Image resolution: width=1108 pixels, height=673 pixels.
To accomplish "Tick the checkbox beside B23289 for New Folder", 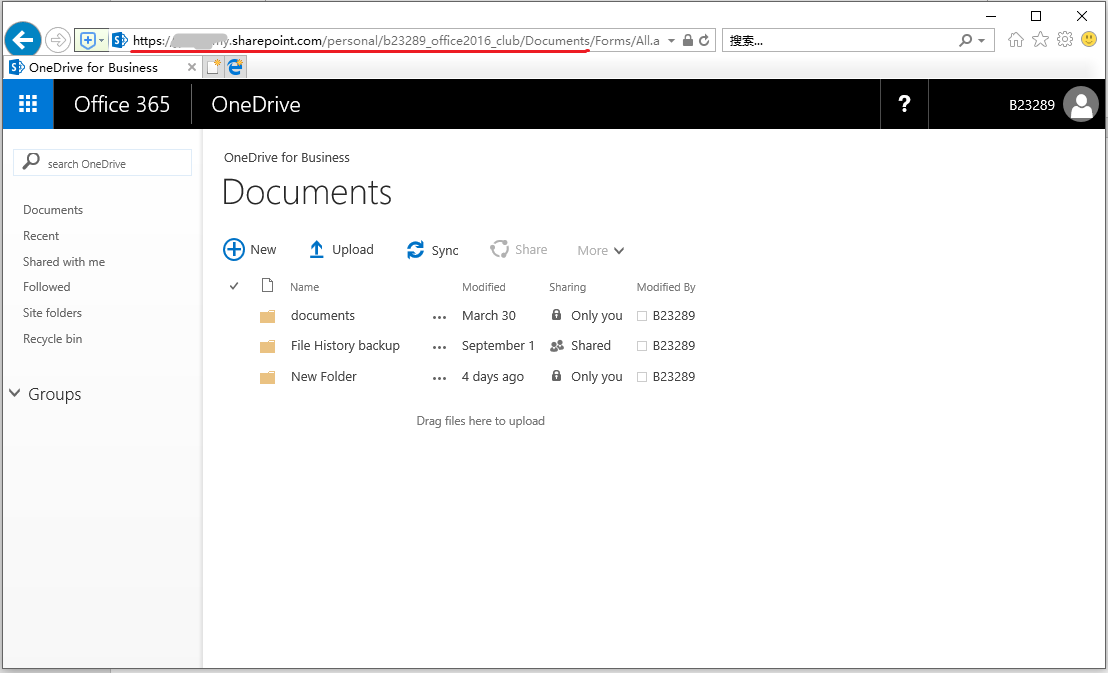I will coord(642,377).
